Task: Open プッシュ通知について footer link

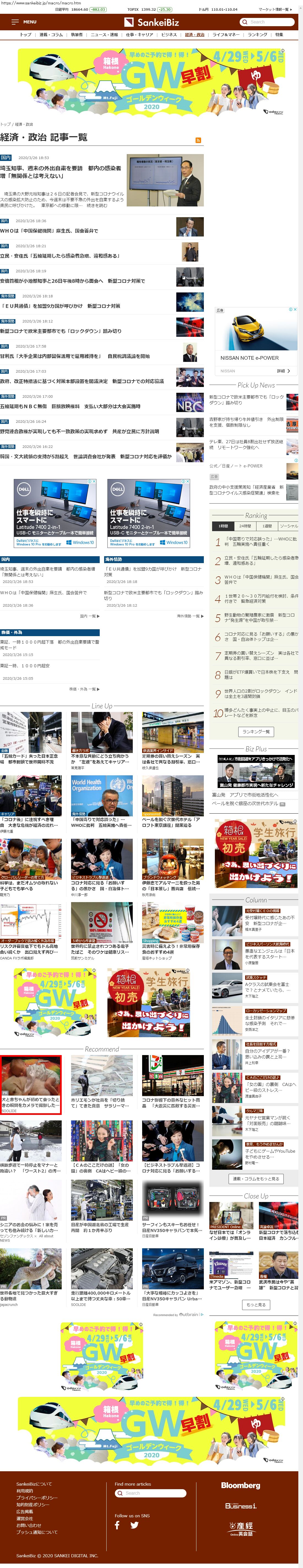Action: click(x=37, y=1533)
